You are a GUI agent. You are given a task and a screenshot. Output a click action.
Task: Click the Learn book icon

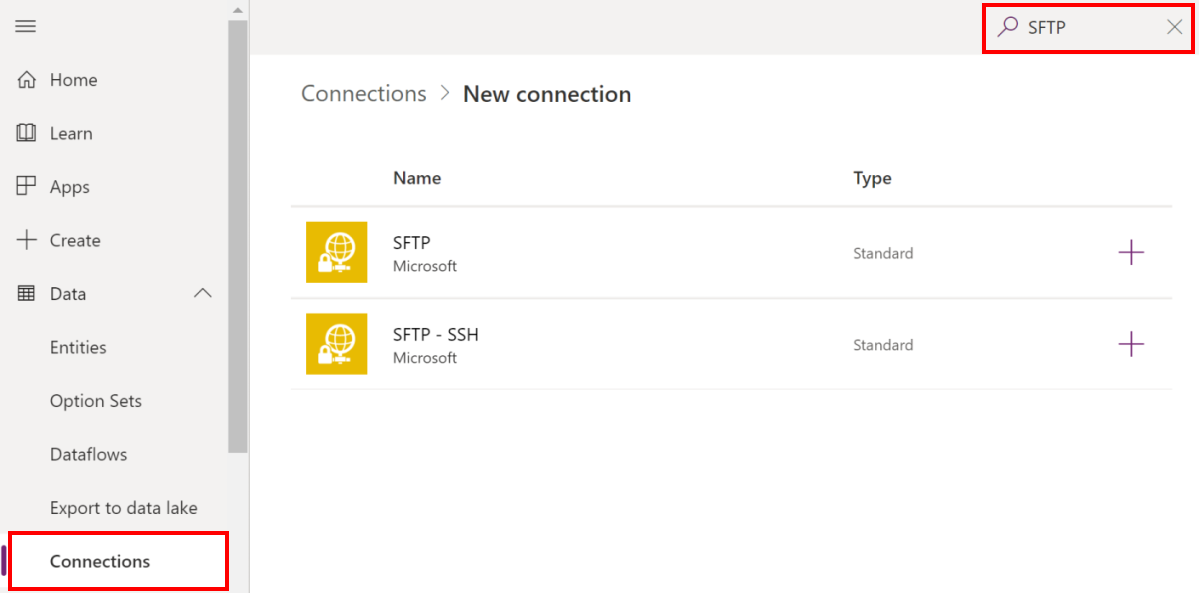(x=26, y=133)
